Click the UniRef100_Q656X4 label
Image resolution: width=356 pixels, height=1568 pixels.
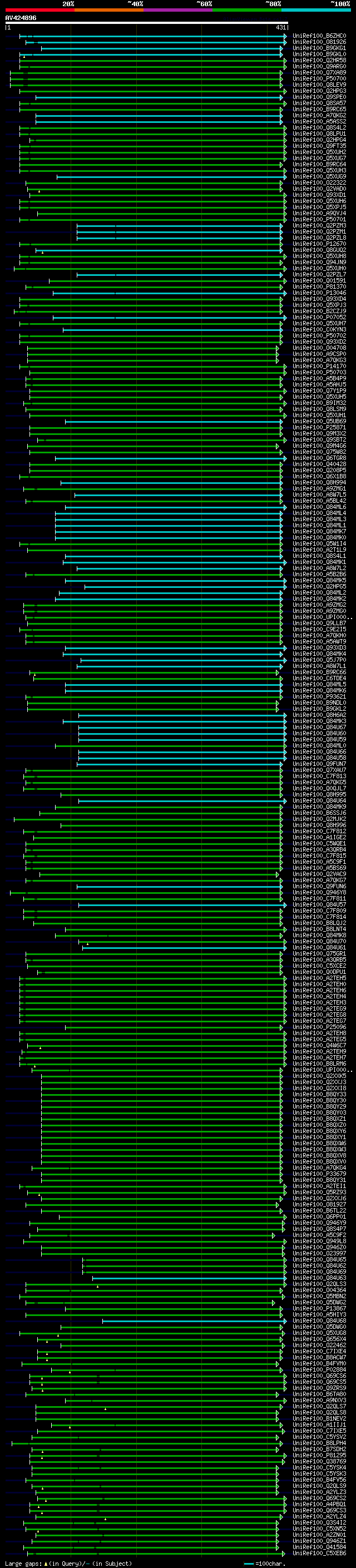(x=319, y=1338)
